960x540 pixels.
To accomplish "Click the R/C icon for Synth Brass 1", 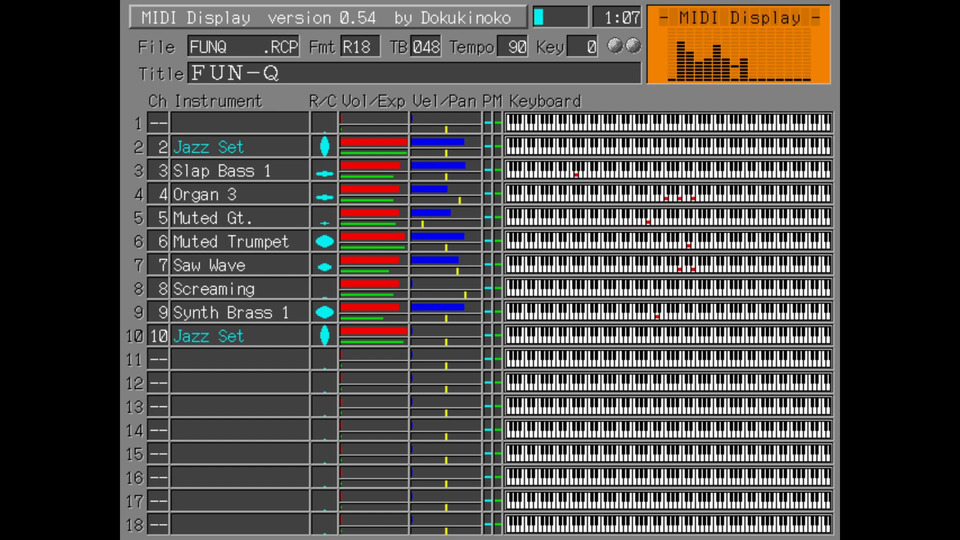I will pos(324,312).
